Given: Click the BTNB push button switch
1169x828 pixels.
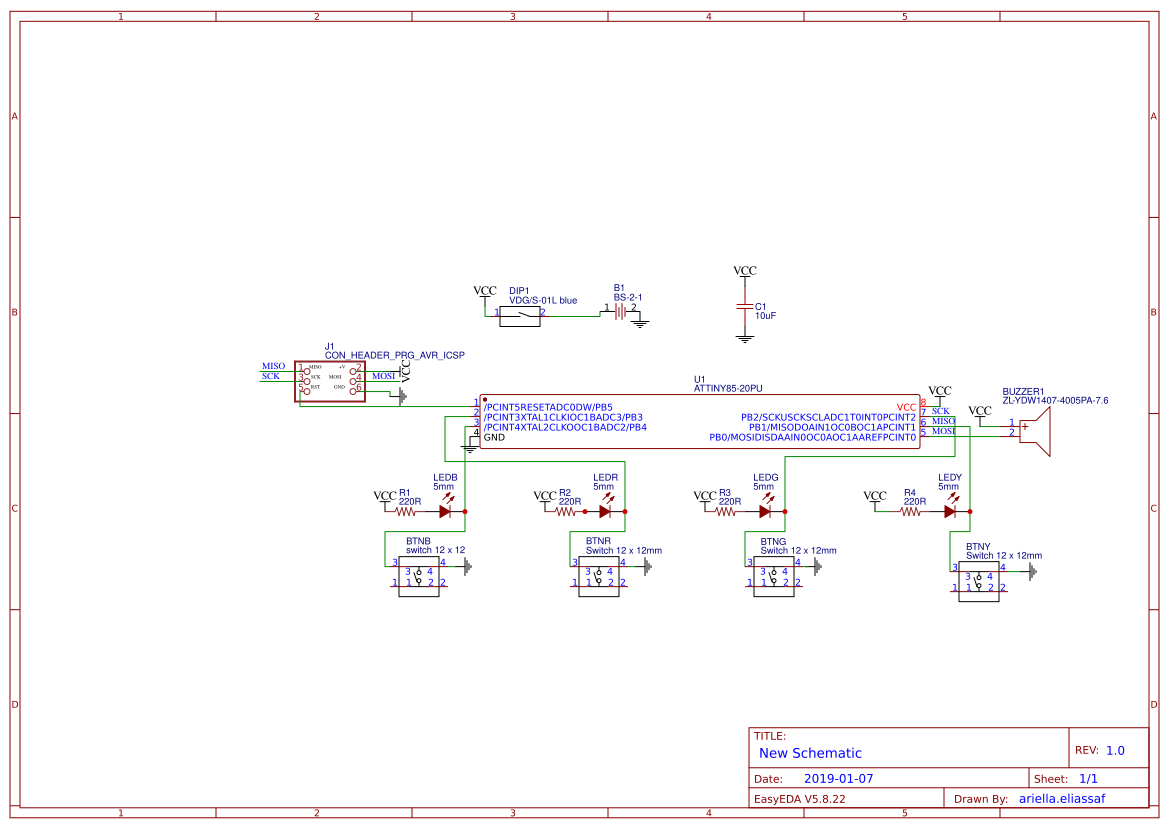Looking at the screenshot, I should [419, 577].
